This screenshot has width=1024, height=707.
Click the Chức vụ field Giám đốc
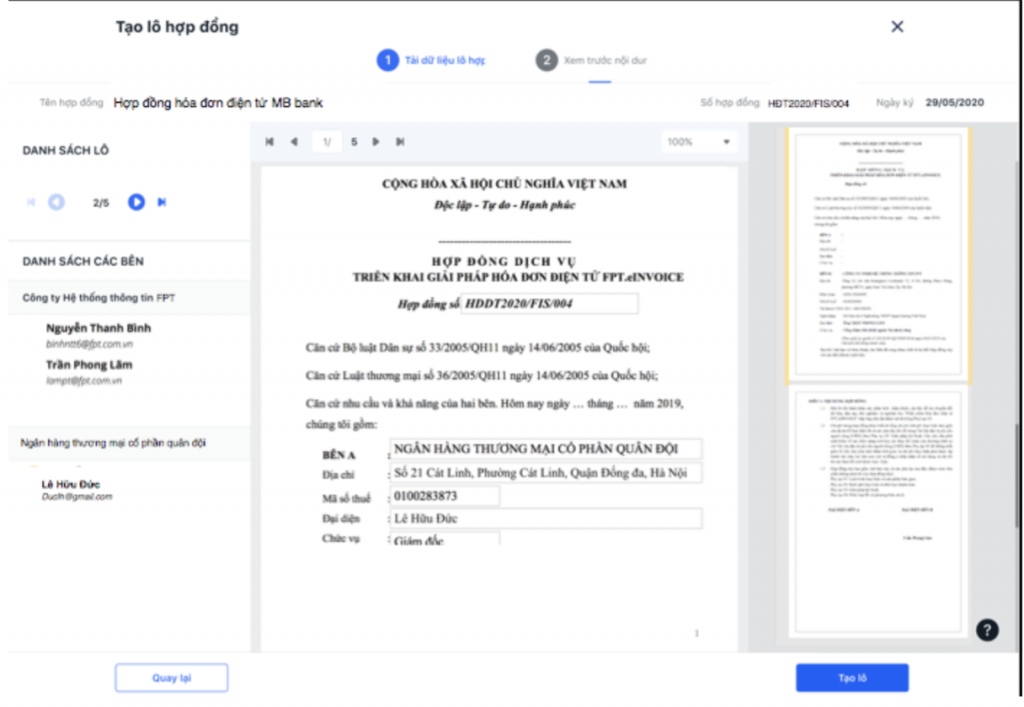[x=445, y=539]
